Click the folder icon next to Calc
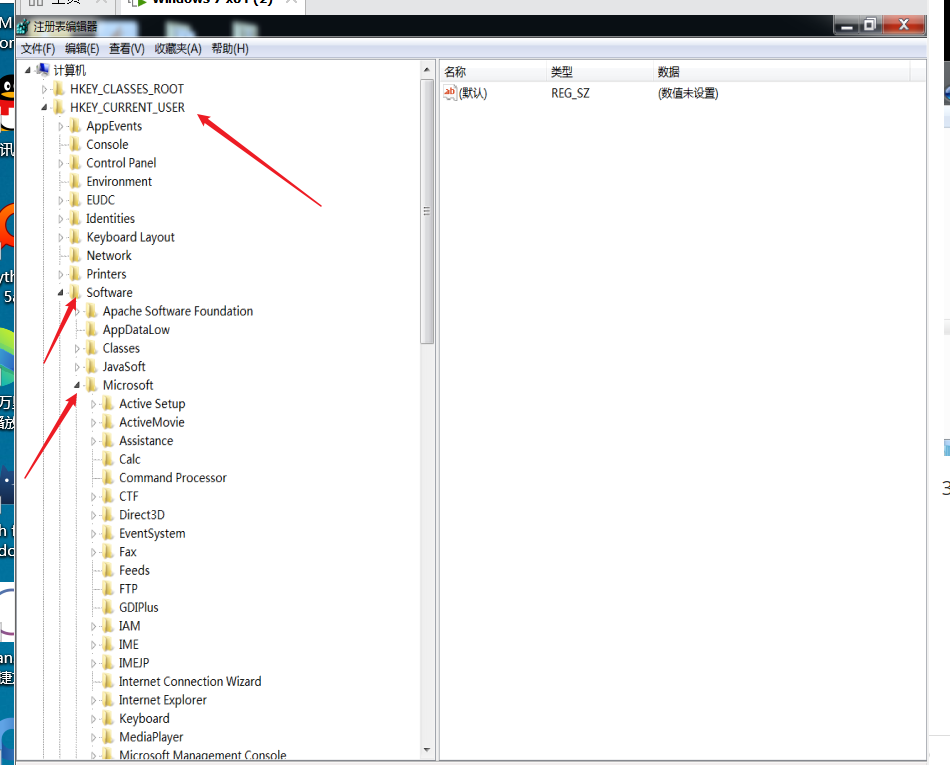Screen dimensions: 950x765 coord(108,459)
